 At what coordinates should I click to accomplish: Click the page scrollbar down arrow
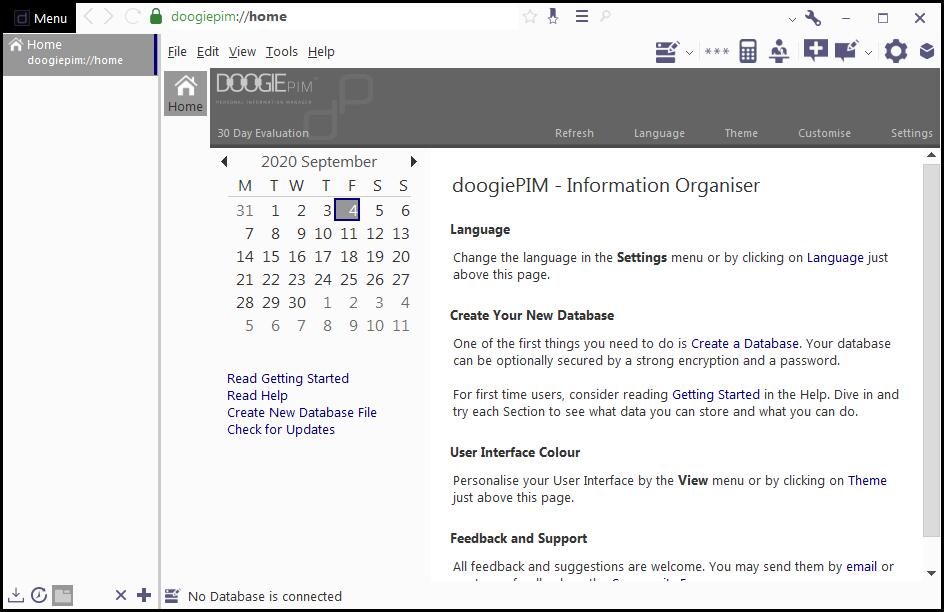tap(932, 573)
